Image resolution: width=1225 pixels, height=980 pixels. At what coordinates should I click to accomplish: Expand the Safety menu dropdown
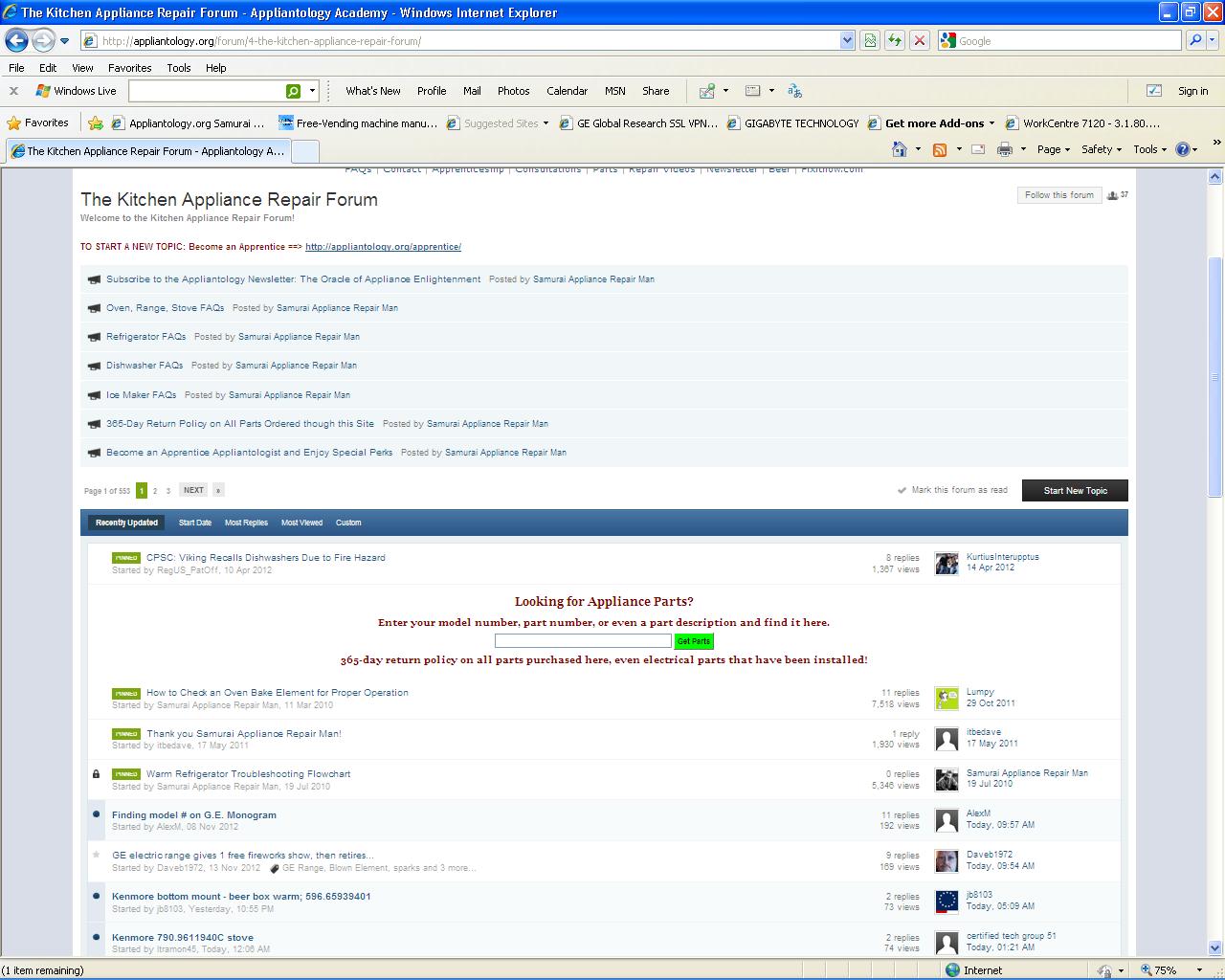point(1102,149)
